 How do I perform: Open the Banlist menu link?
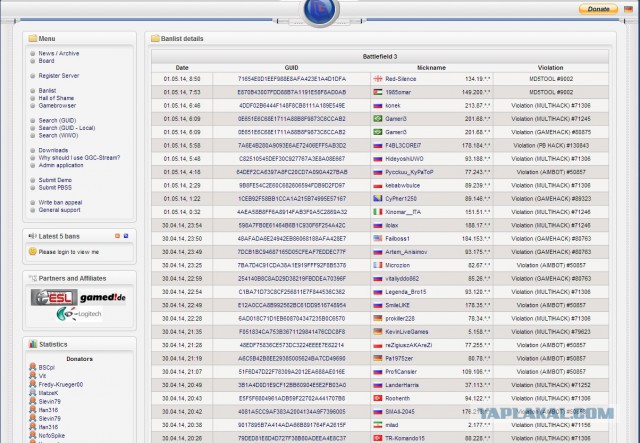pos(47,91)
